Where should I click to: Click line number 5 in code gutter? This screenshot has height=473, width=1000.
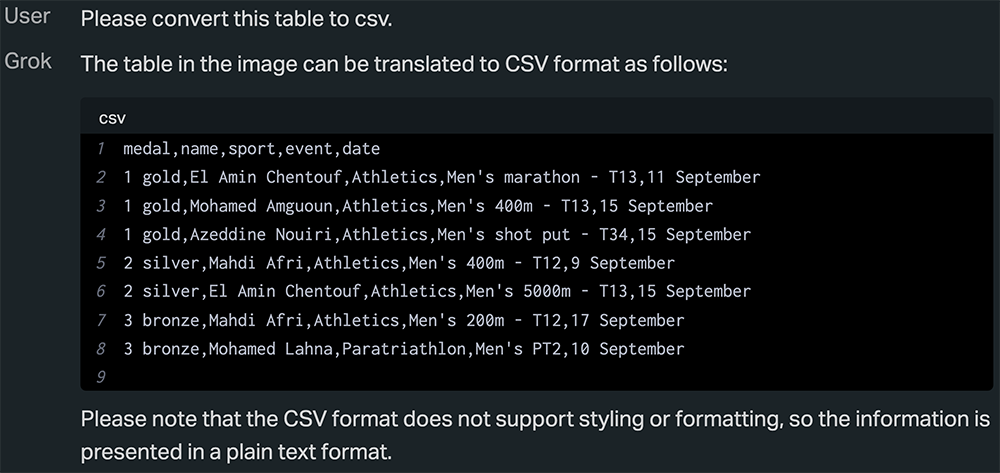click(101, 264)
